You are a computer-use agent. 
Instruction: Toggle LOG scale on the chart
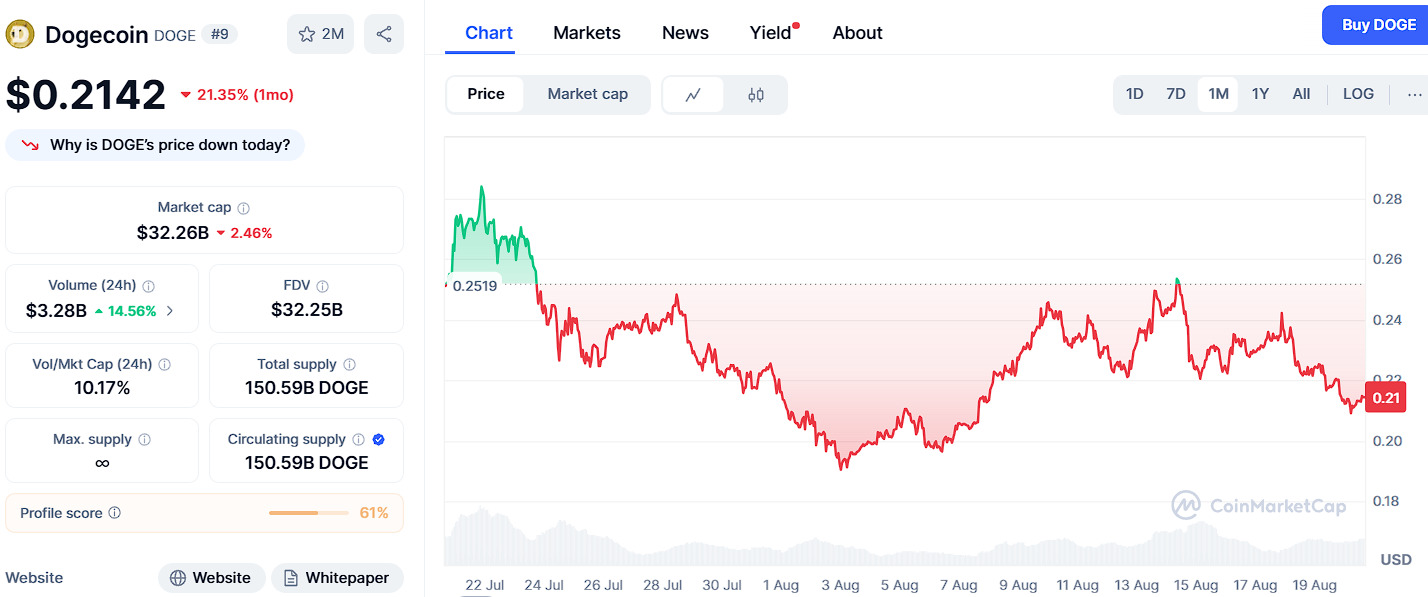(1358, 94)
